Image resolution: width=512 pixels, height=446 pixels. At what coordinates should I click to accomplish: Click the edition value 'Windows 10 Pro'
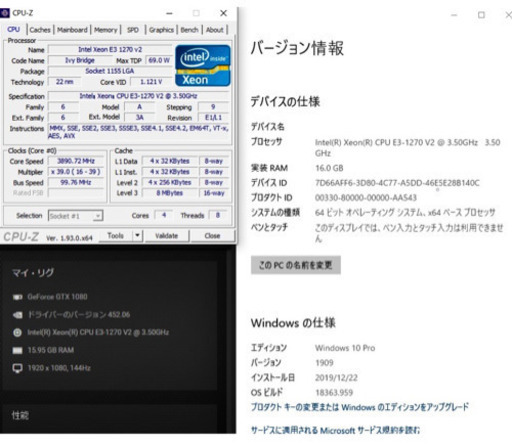tap(345, 348)
